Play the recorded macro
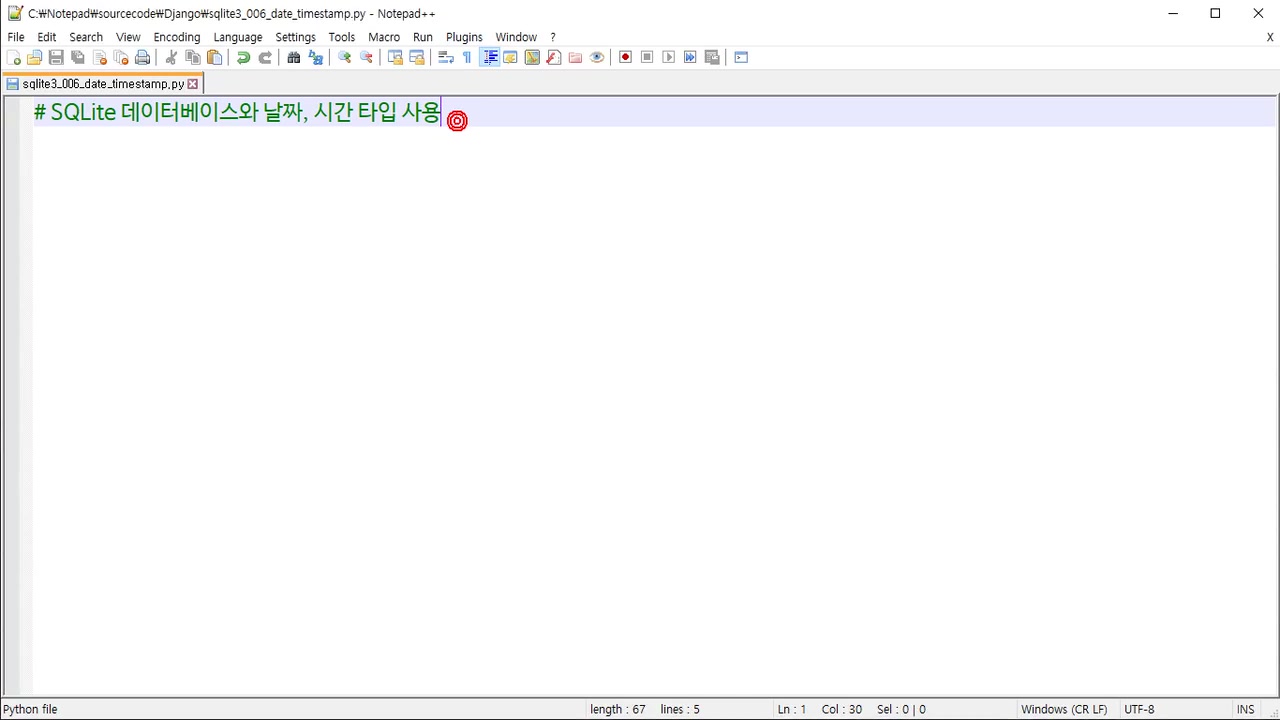The height and width of the screenshot is (720, 1280). coord(669,58)
